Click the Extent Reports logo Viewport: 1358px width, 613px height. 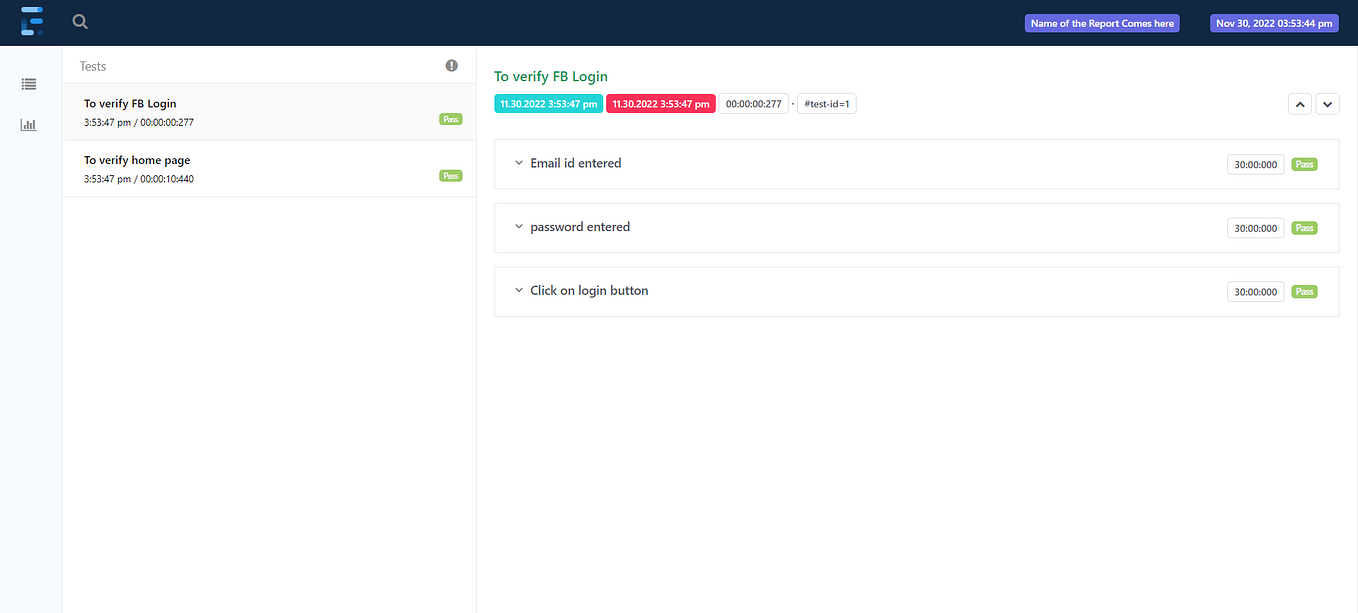pos(32,21)
